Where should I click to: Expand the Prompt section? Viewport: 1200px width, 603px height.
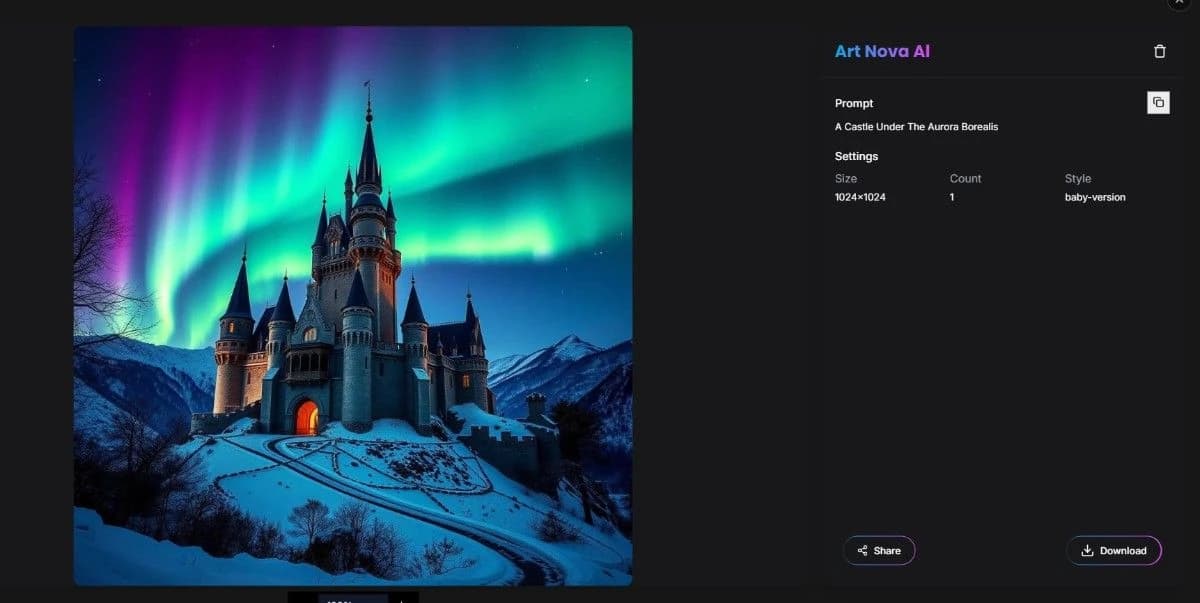[853, 103]
